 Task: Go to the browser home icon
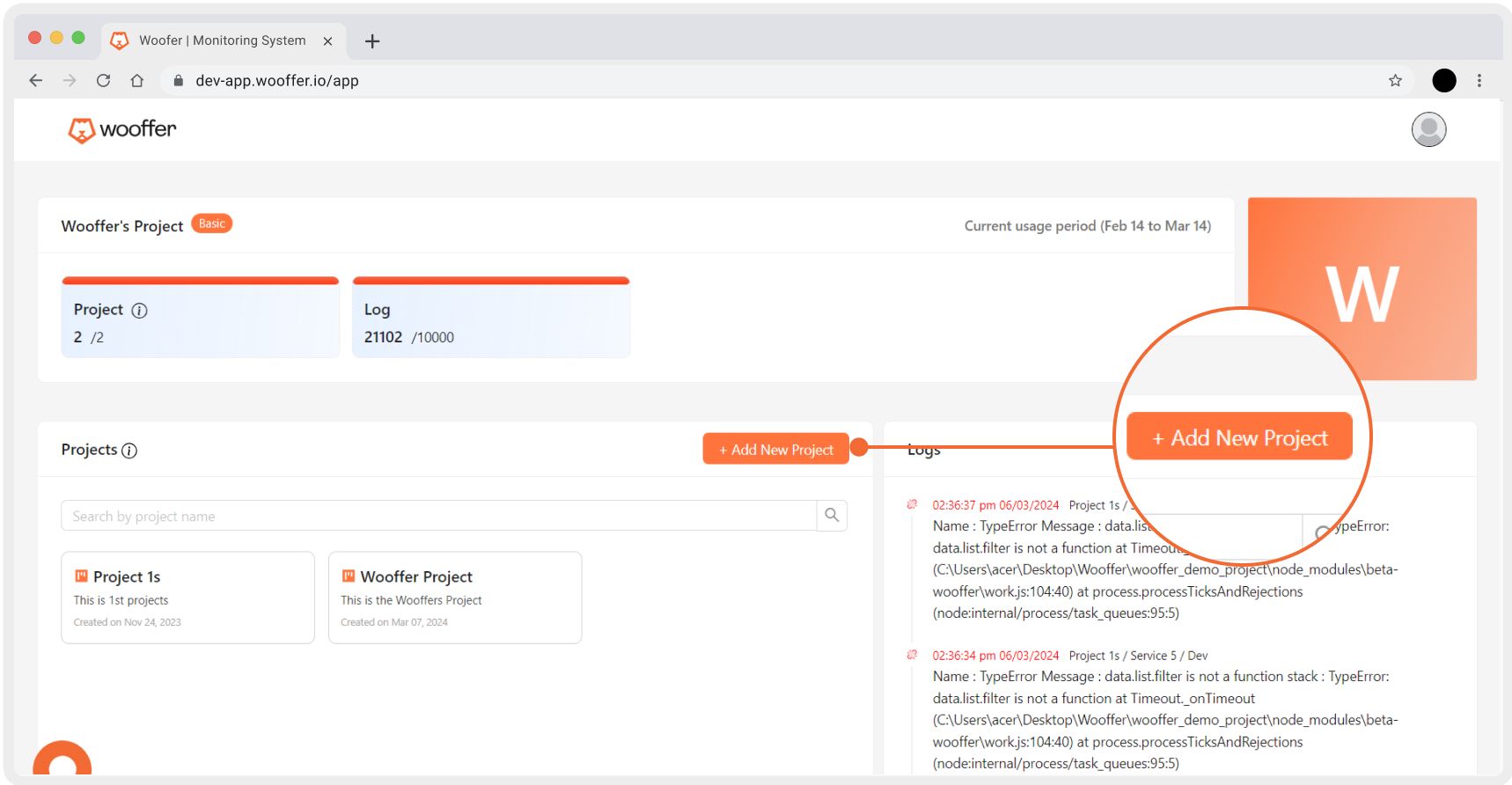click(136, 80)
